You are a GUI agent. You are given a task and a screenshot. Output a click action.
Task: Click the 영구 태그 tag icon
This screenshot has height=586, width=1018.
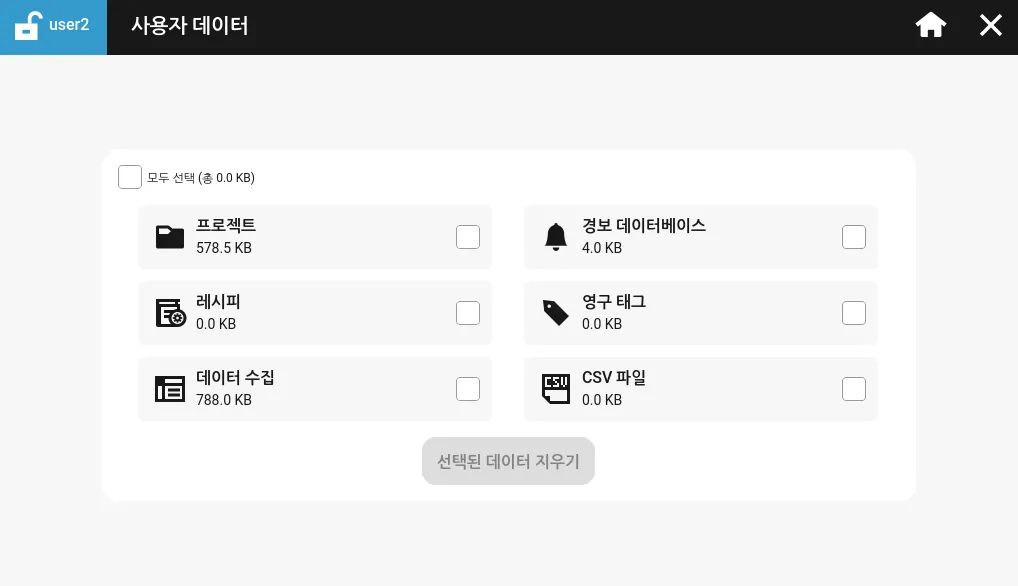556,313
